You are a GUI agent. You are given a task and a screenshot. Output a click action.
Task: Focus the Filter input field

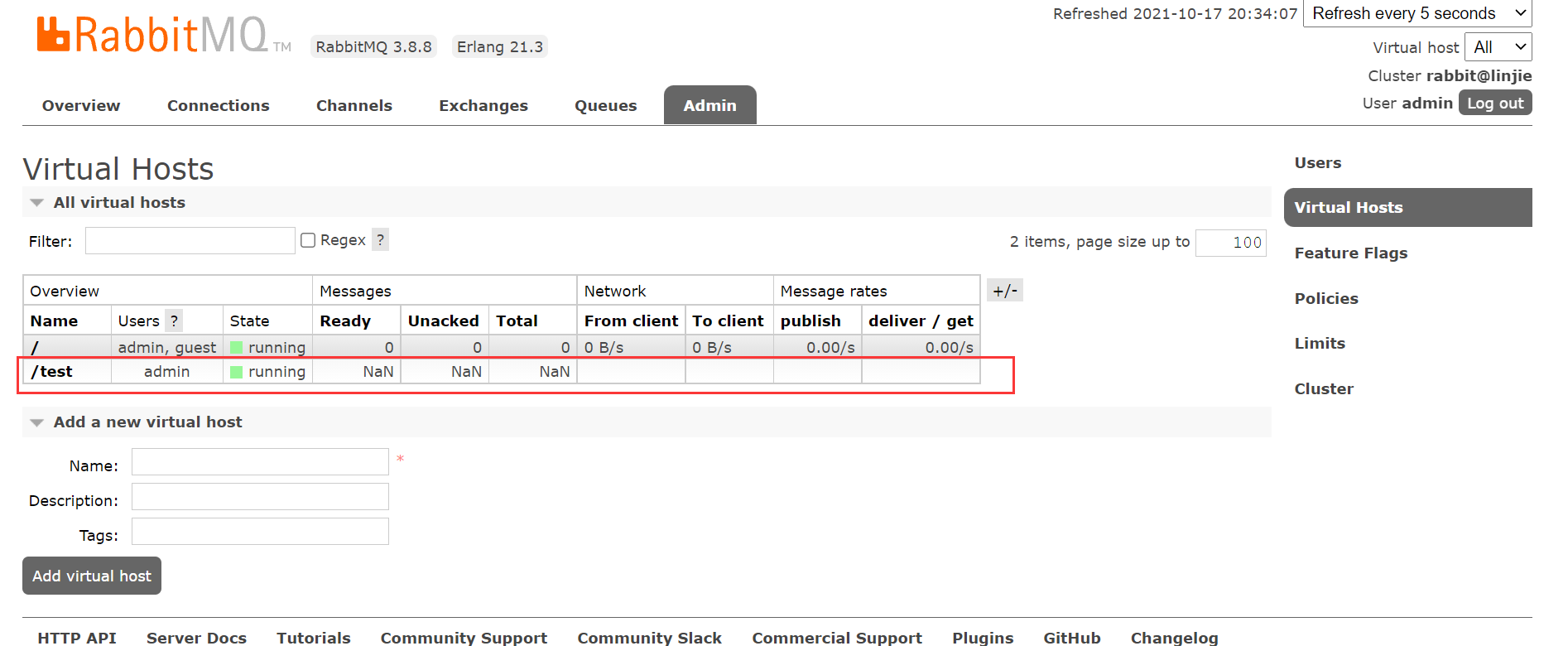[190, 241]
